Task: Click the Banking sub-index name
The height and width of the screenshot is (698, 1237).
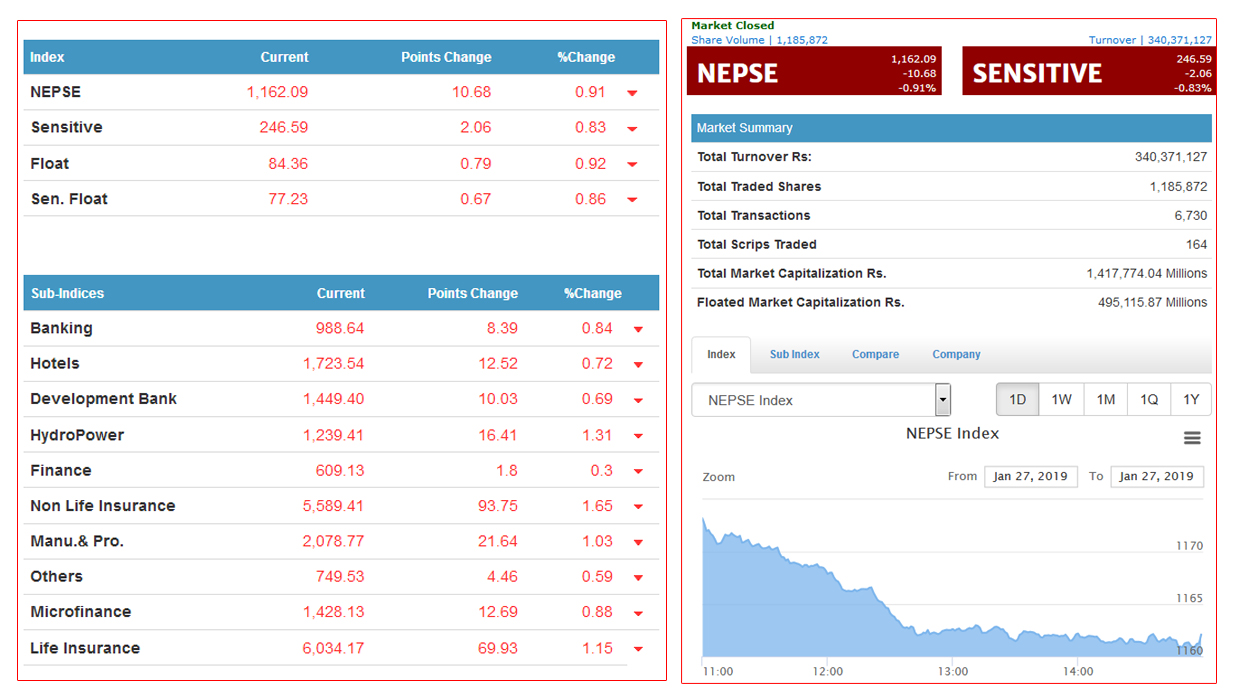Action: [61, 328]
